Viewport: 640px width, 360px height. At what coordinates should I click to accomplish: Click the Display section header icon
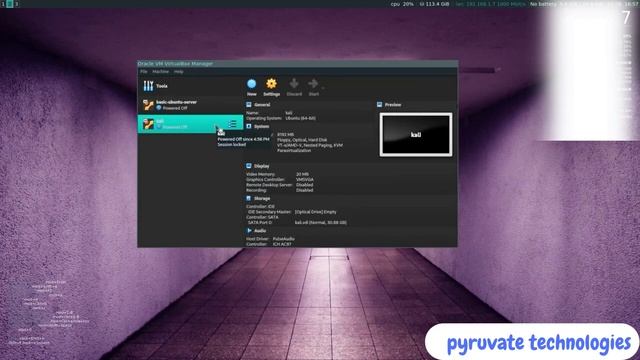pyautogui.click(x=249, y=166)
